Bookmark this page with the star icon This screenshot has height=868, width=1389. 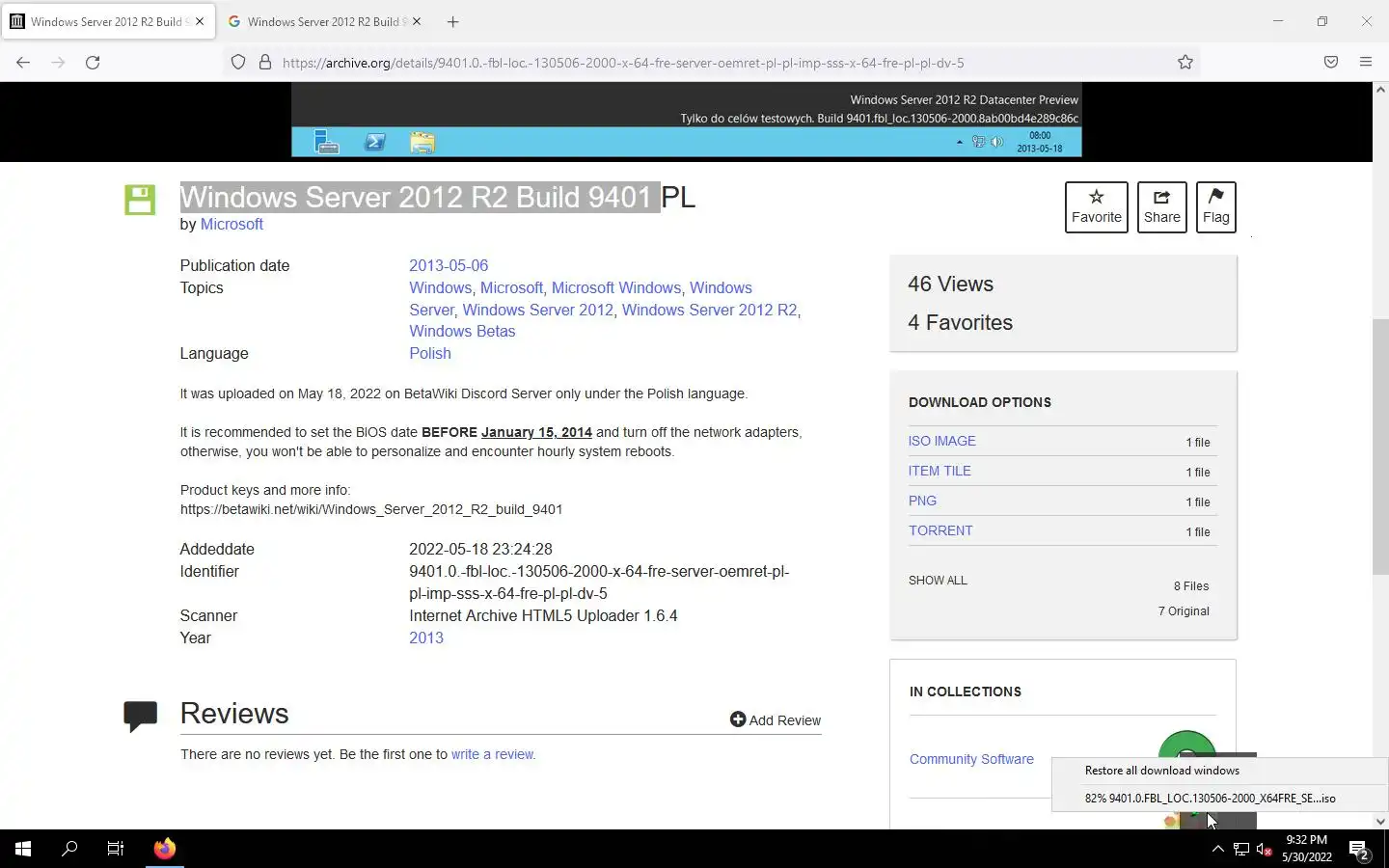(1185, 63)
